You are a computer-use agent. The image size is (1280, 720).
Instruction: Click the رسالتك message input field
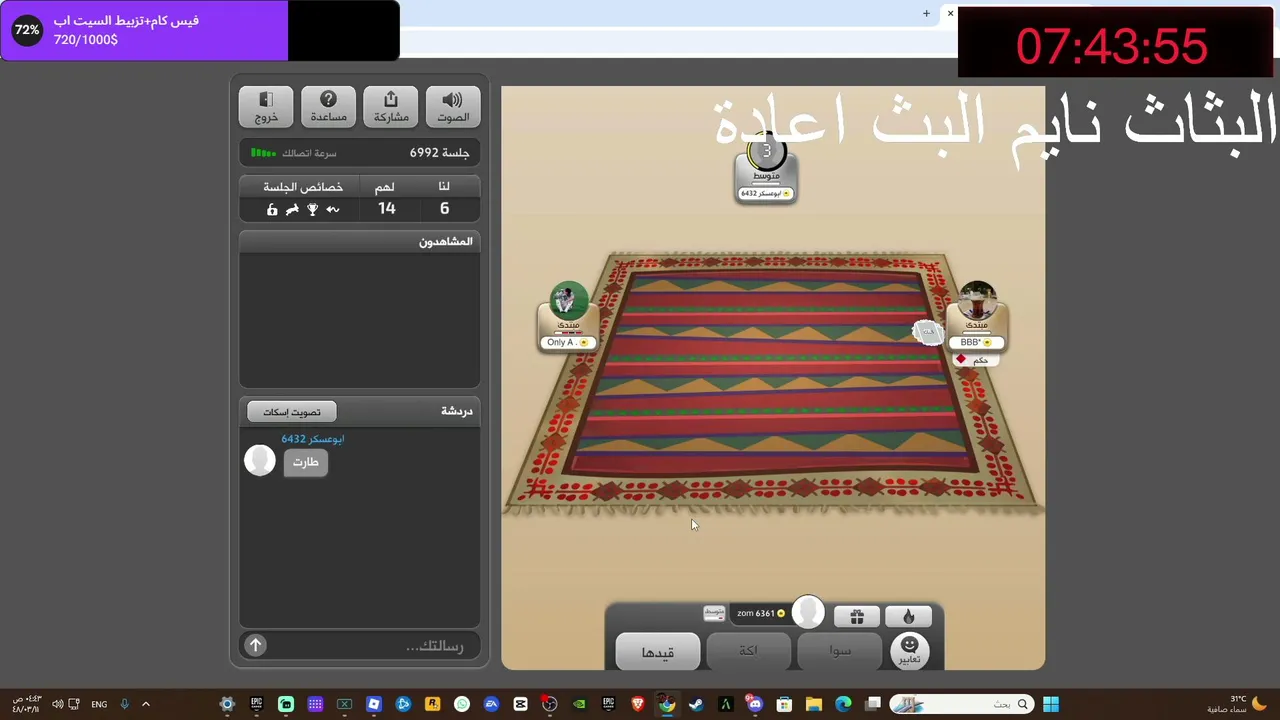point(372,646)
